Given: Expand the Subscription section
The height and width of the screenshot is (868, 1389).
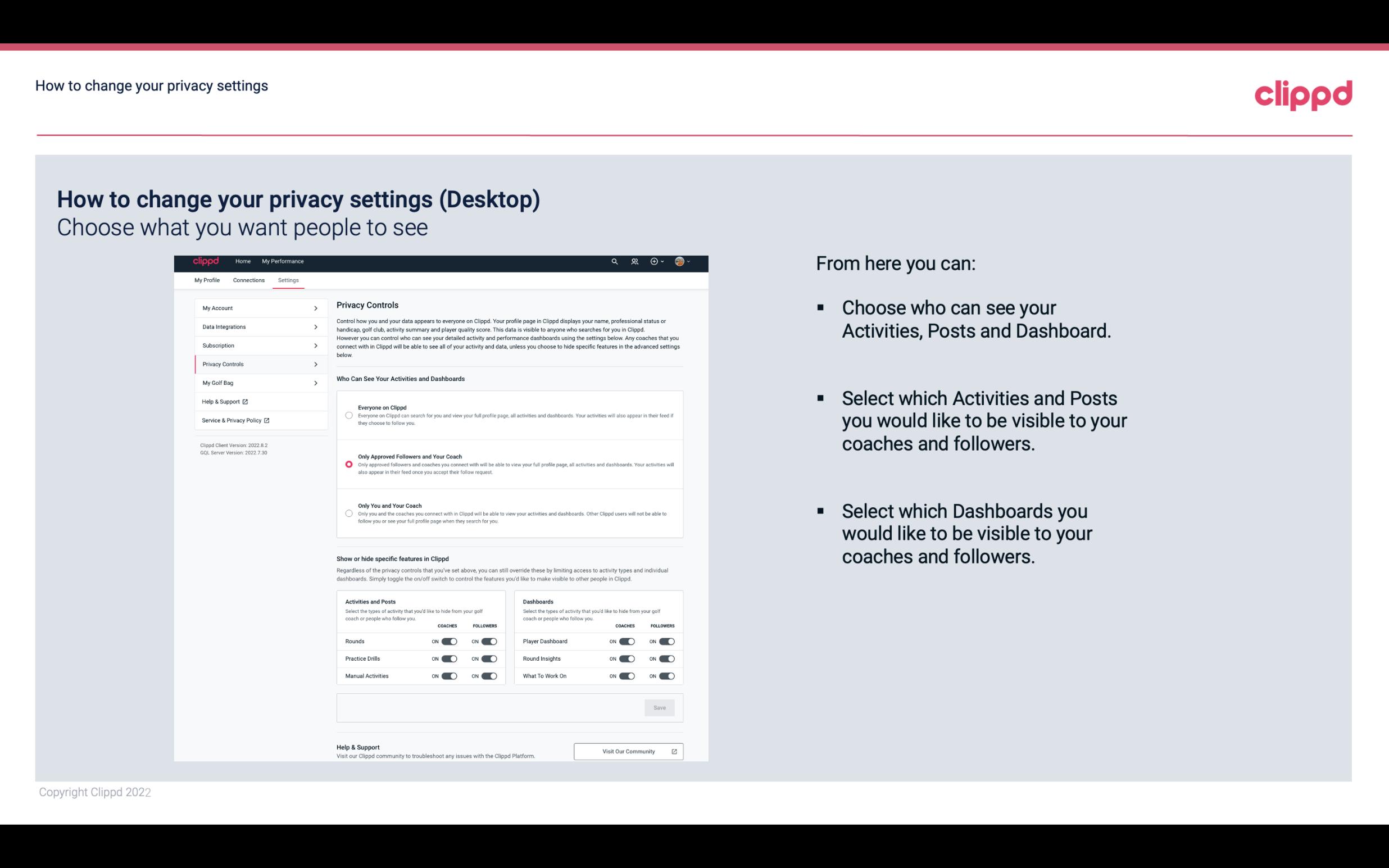Looking at the screenshot, I should pyautogui.click(x=257, y=345).
